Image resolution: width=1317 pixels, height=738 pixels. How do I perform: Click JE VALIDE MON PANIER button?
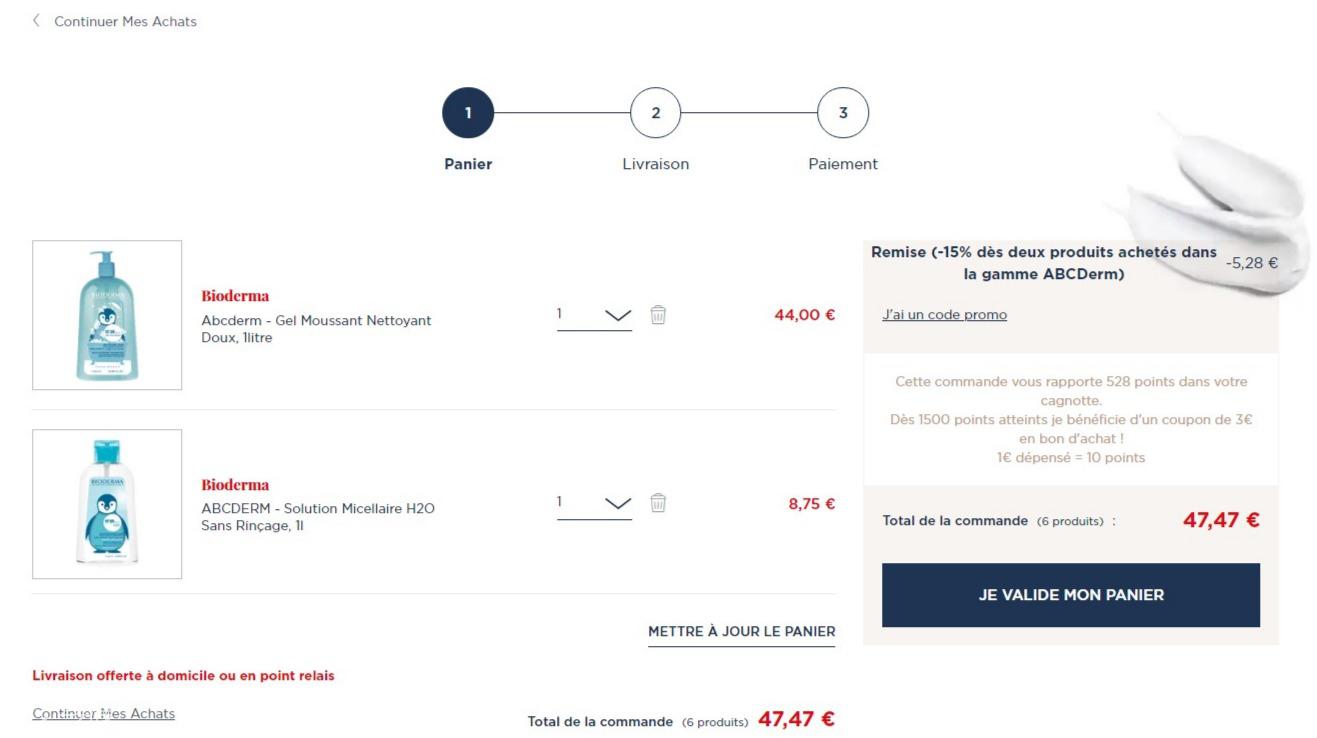(1070, 595)
